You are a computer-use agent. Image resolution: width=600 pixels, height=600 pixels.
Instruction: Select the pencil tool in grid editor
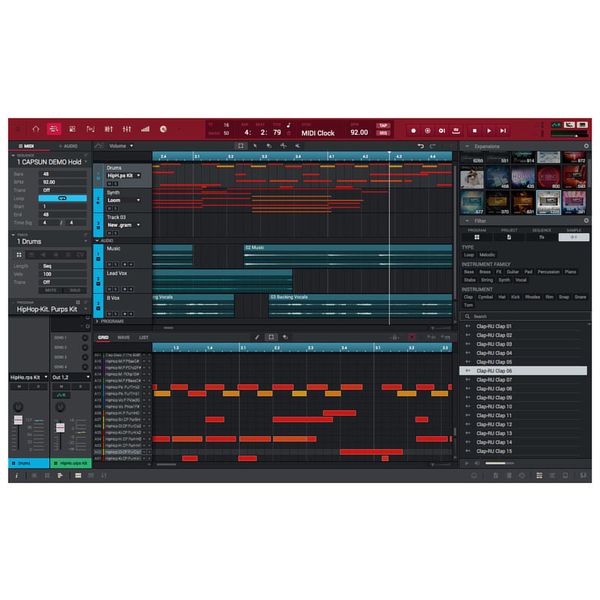pyautogui.click(x=257, y=337)
